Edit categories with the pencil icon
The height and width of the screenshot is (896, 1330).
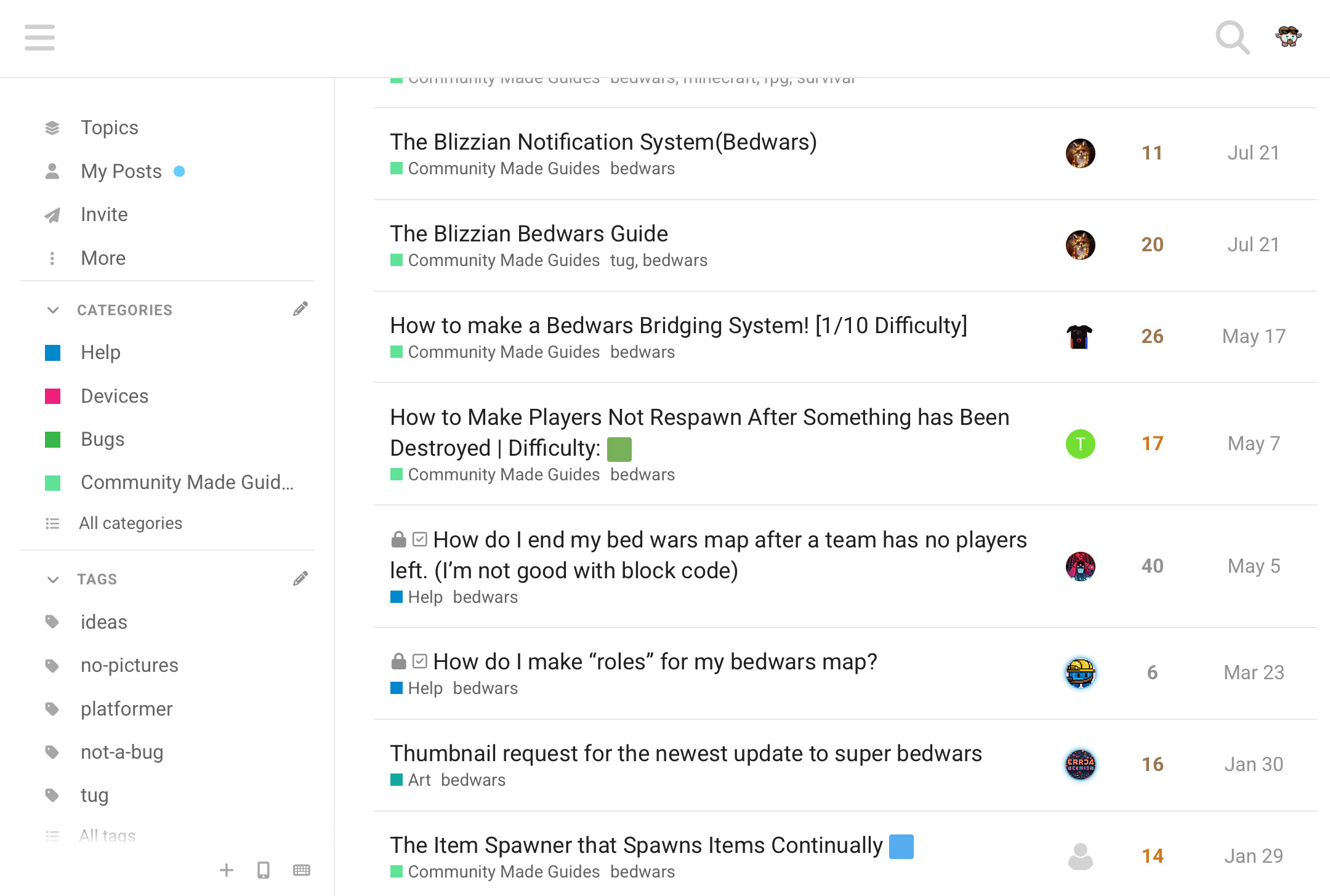tap(300, 309)
